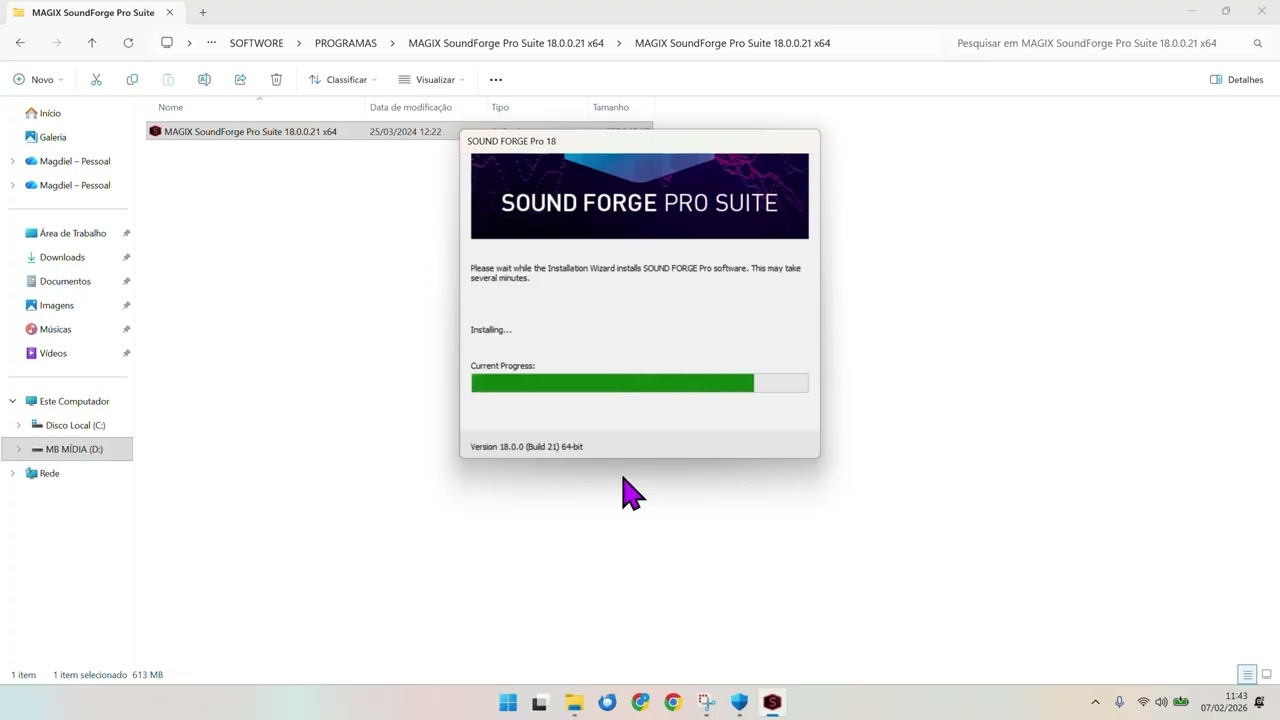Screen dimensions: 1280x720
Task: Click the installer green progress bar
Action: (x=639, y=383)
